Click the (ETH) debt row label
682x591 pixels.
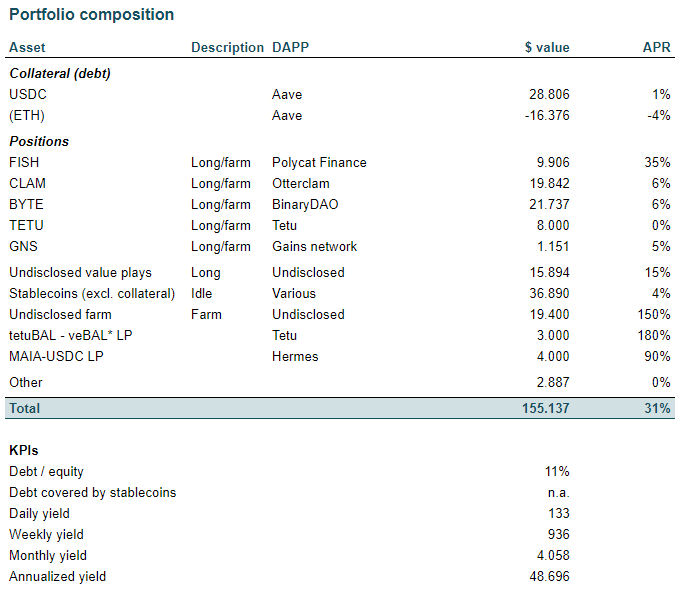[27, 116]
